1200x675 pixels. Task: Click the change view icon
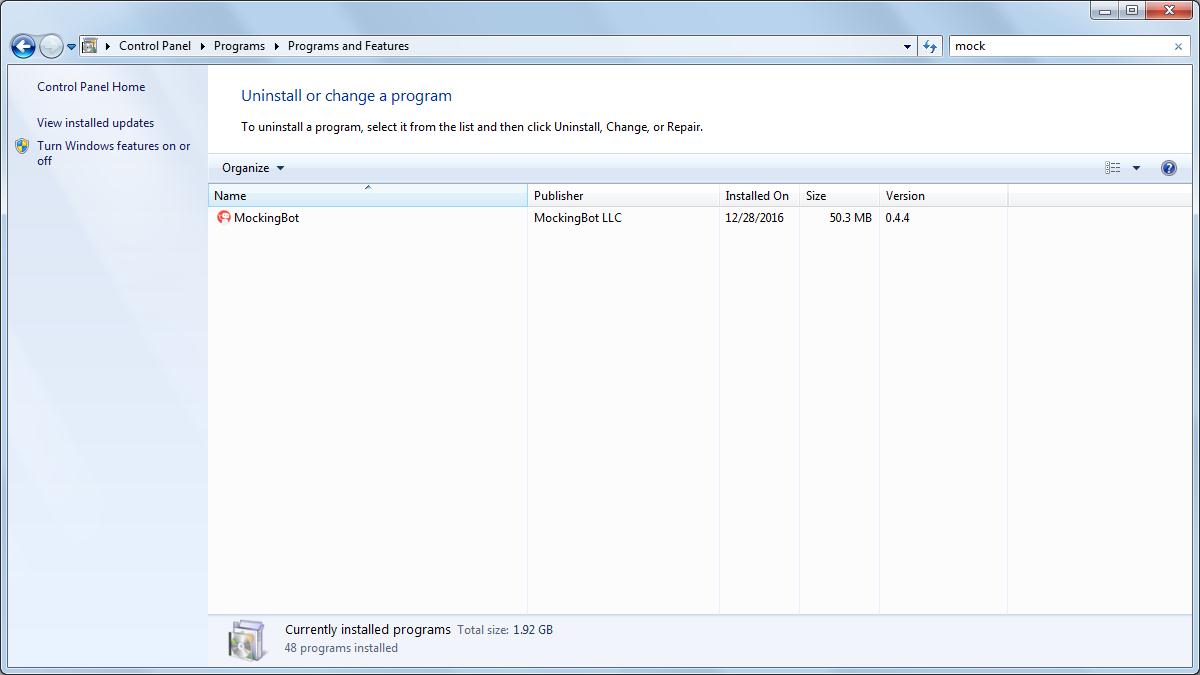1113,168
